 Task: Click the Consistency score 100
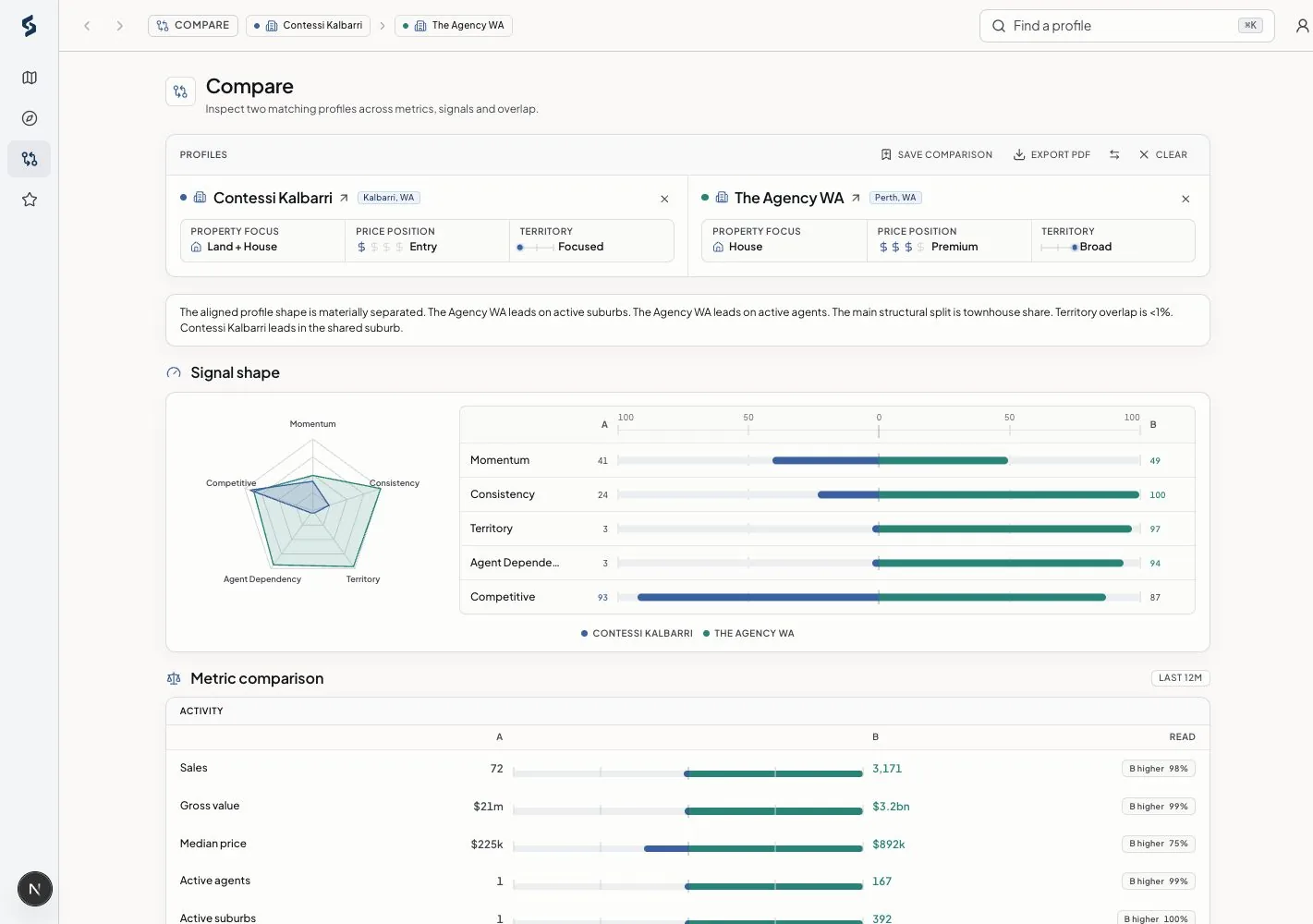(1158, 495)
